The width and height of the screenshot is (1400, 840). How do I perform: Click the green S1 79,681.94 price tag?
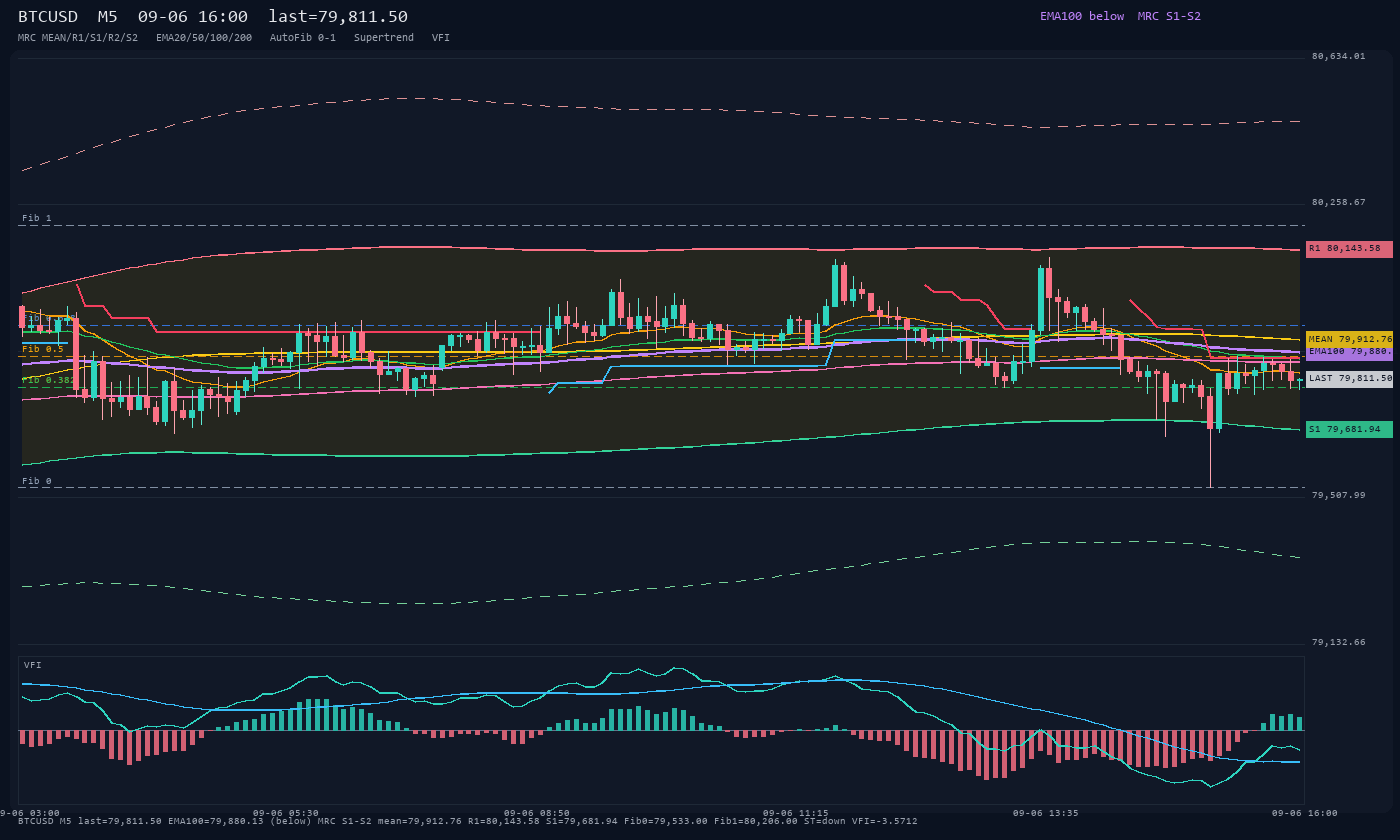(1349, 429)
